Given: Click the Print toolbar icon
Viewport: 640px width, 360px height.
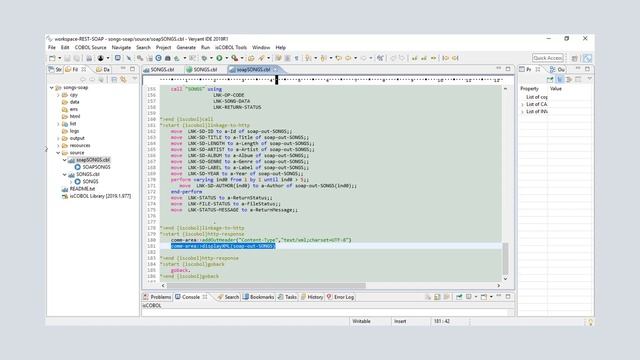Looking at the screenshot, I should point(89,58).
